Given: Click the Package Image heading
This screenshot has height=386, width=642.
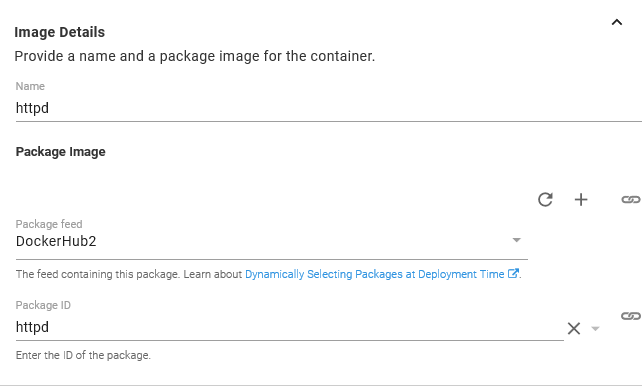Looking at the screenshot, I should point(61,151).
